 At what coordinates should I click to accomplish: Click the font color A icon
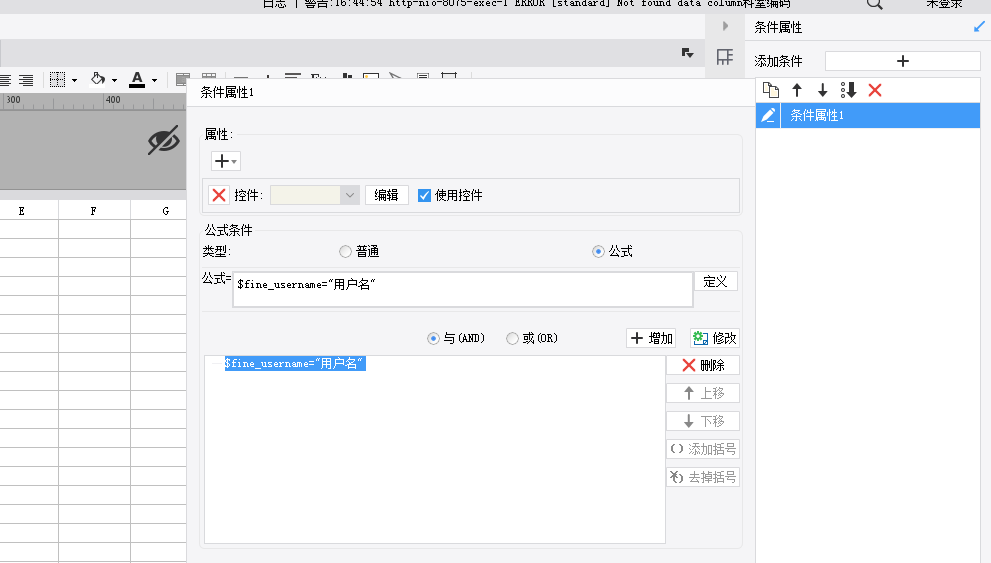click(137, 80)
